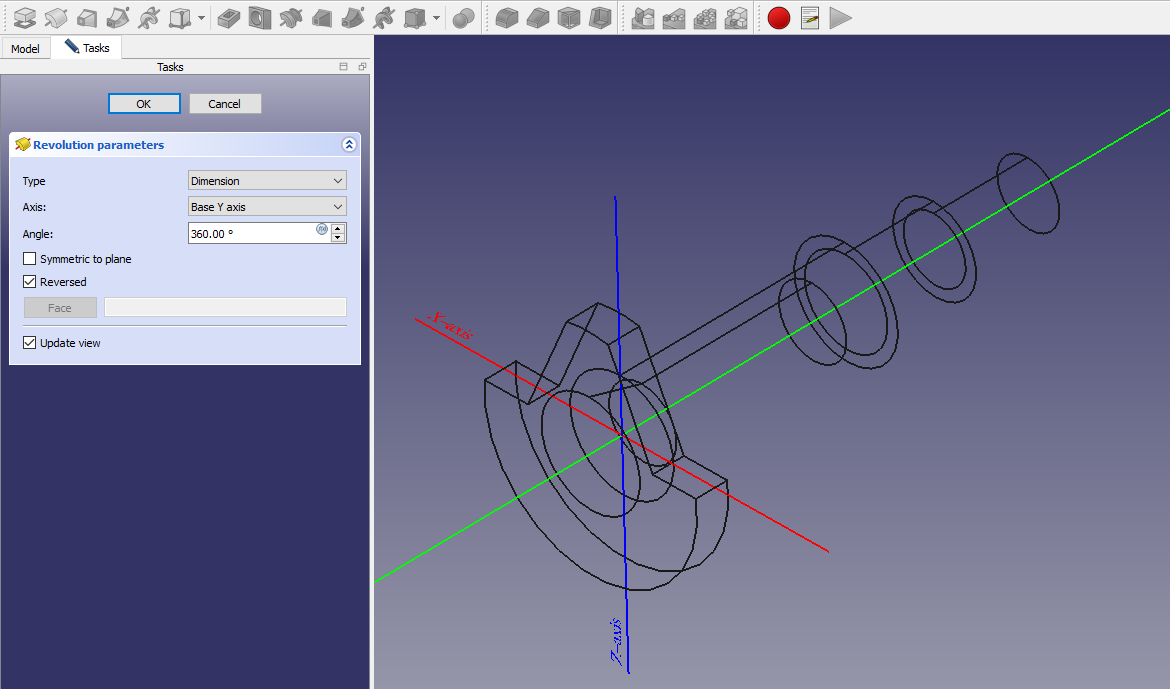Click the Pocket tool icon
The image size is (1170, 689).
(228, 18)
